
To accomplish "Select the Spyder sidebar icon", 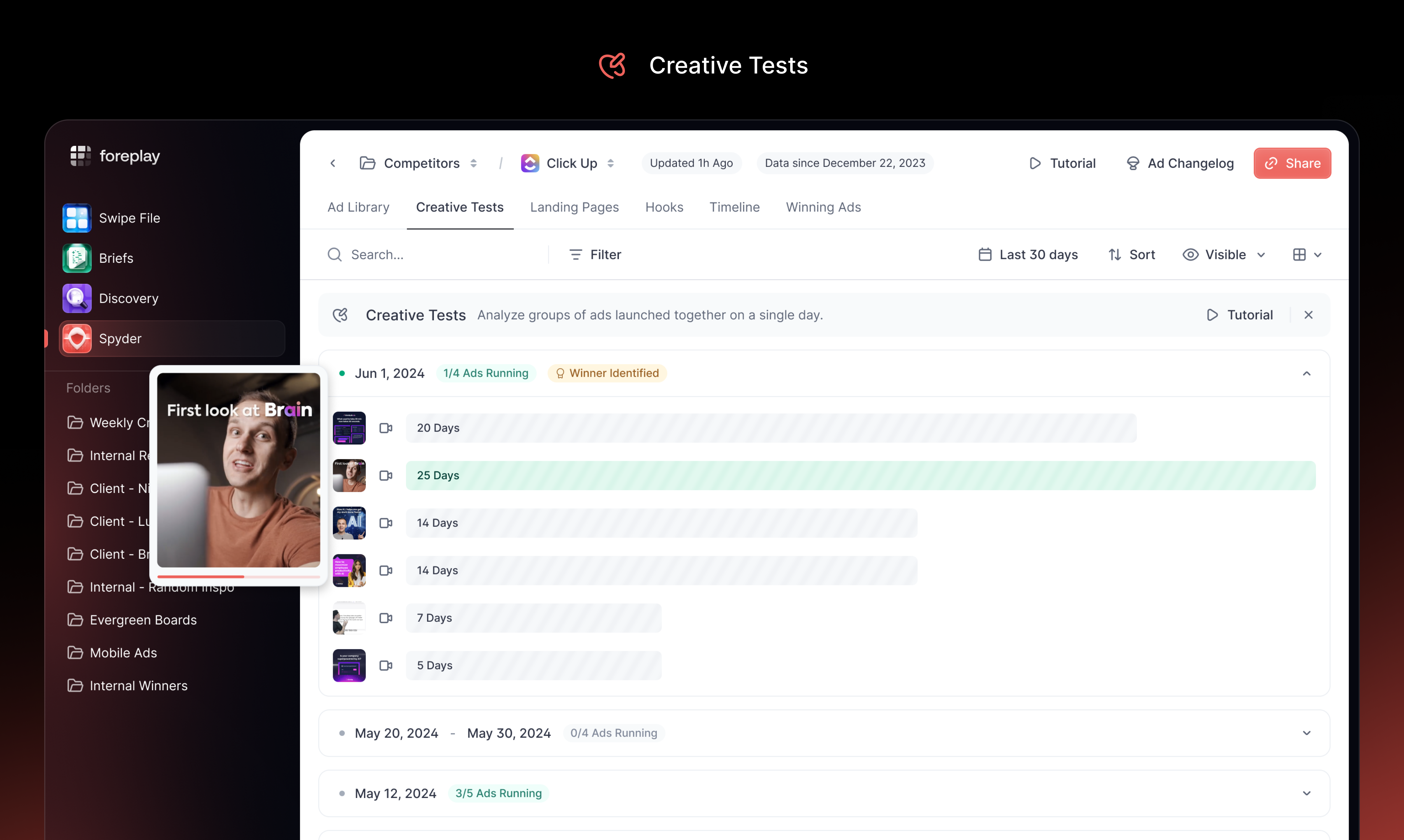I will (x=77, y=338).
